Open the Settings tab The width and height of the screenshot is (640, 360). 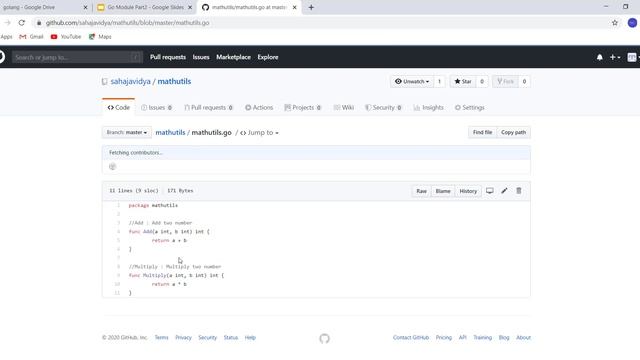click(x=469, y=108)
